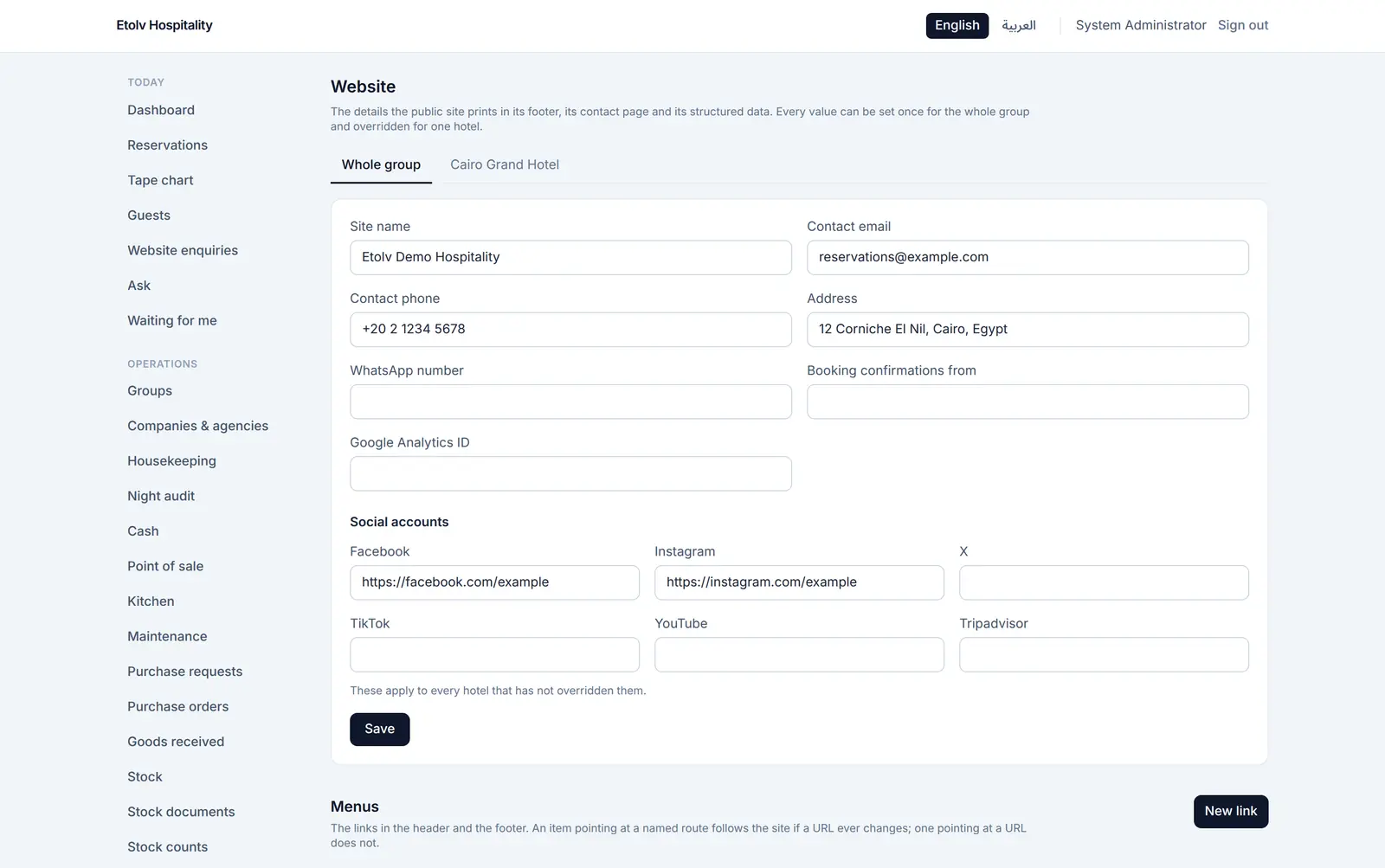This screenshot has width=1385, height=868.
Task: Focus the Site name field
Action: (570, 257)
